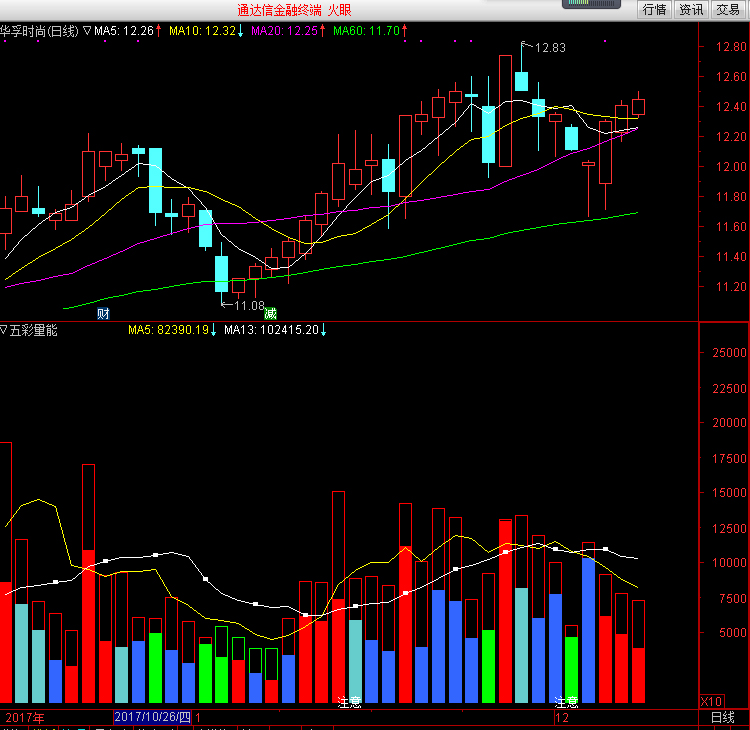Select the 五彩量能 indicator name
750x730 pixels.
click(x=33, y=330)
